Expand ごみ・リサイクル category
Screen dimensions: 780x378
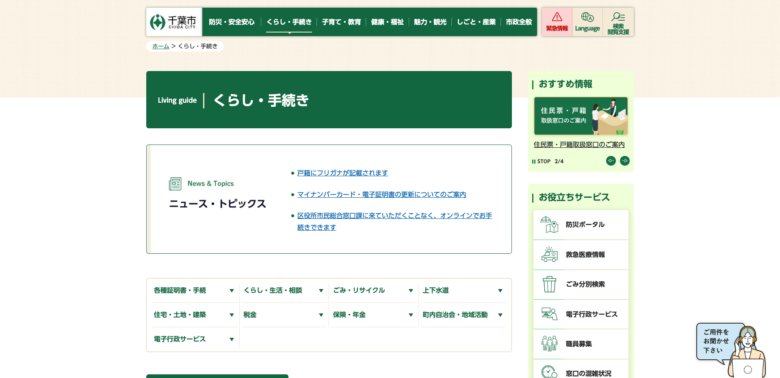click(x=373, y=290)
